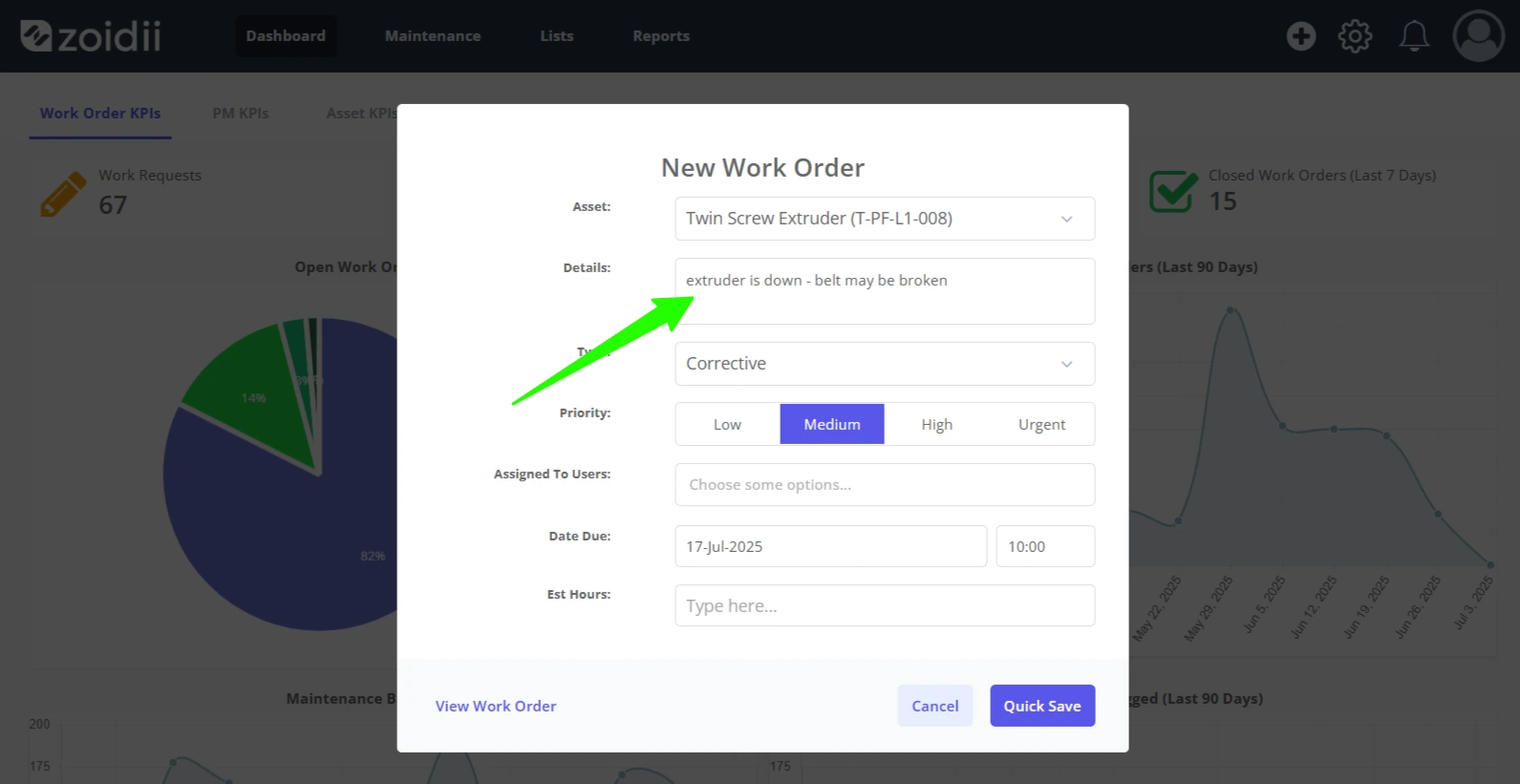Viewport: 1520px width, 784px height.
Task: Open the Lists menu
Action: click(x=557, y=36)
